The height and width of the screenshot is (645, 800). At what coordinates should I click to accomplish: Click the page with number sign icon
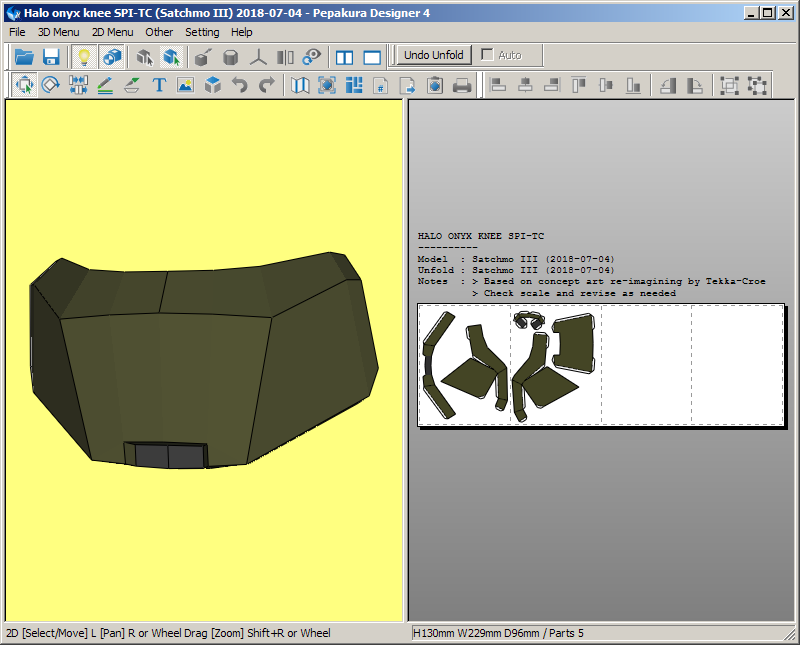(381, 85)
